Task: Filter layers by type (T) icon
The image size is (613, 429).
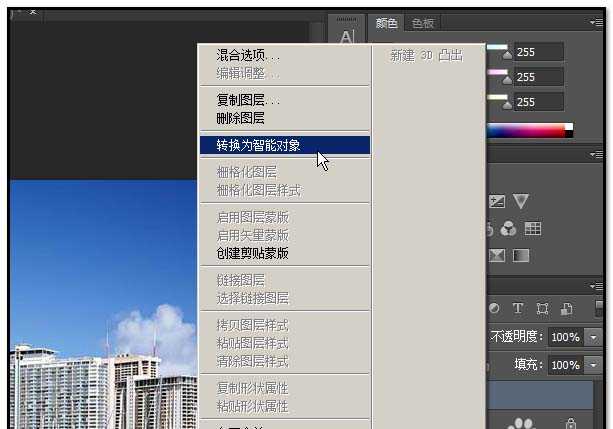Action: [518, 309]
